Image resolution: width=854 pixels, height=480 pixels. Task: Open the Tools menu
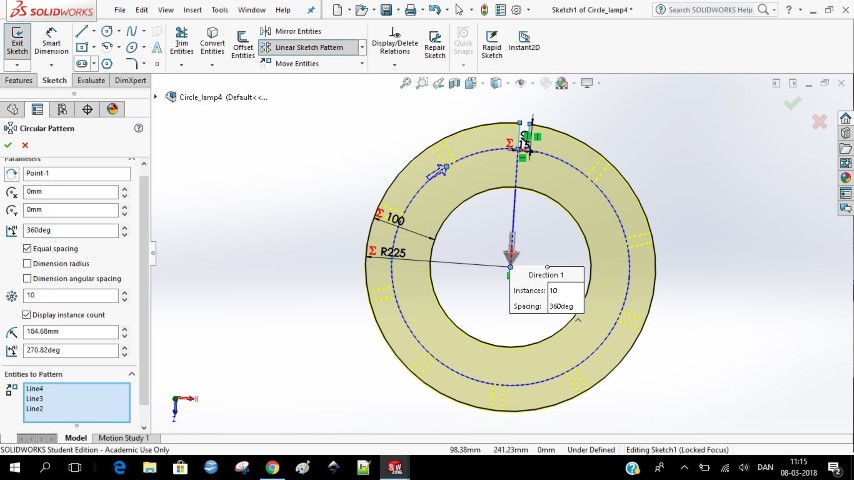pyautogui.click(x=219, y=10)
